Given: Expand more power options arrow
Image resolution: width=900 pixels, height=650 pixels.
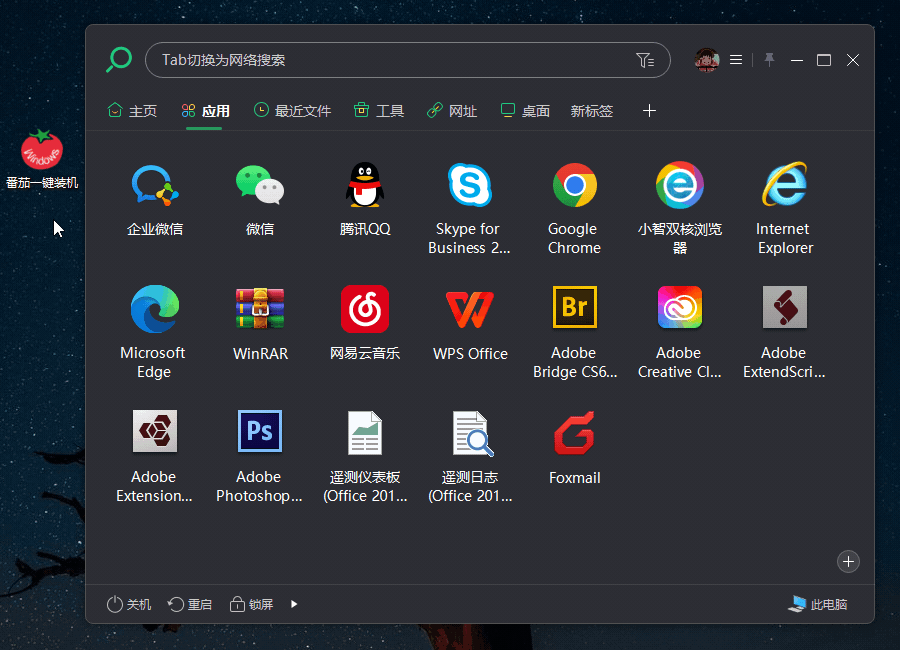Looking at the screenshot, I should click(x=294, y=604).
